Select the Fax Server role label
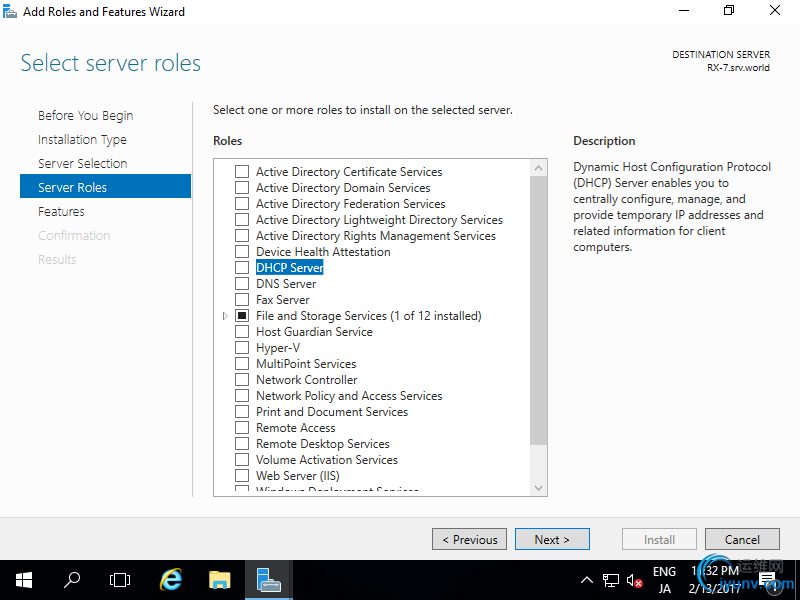Screen dimensions: 800x600 (283, 299)
